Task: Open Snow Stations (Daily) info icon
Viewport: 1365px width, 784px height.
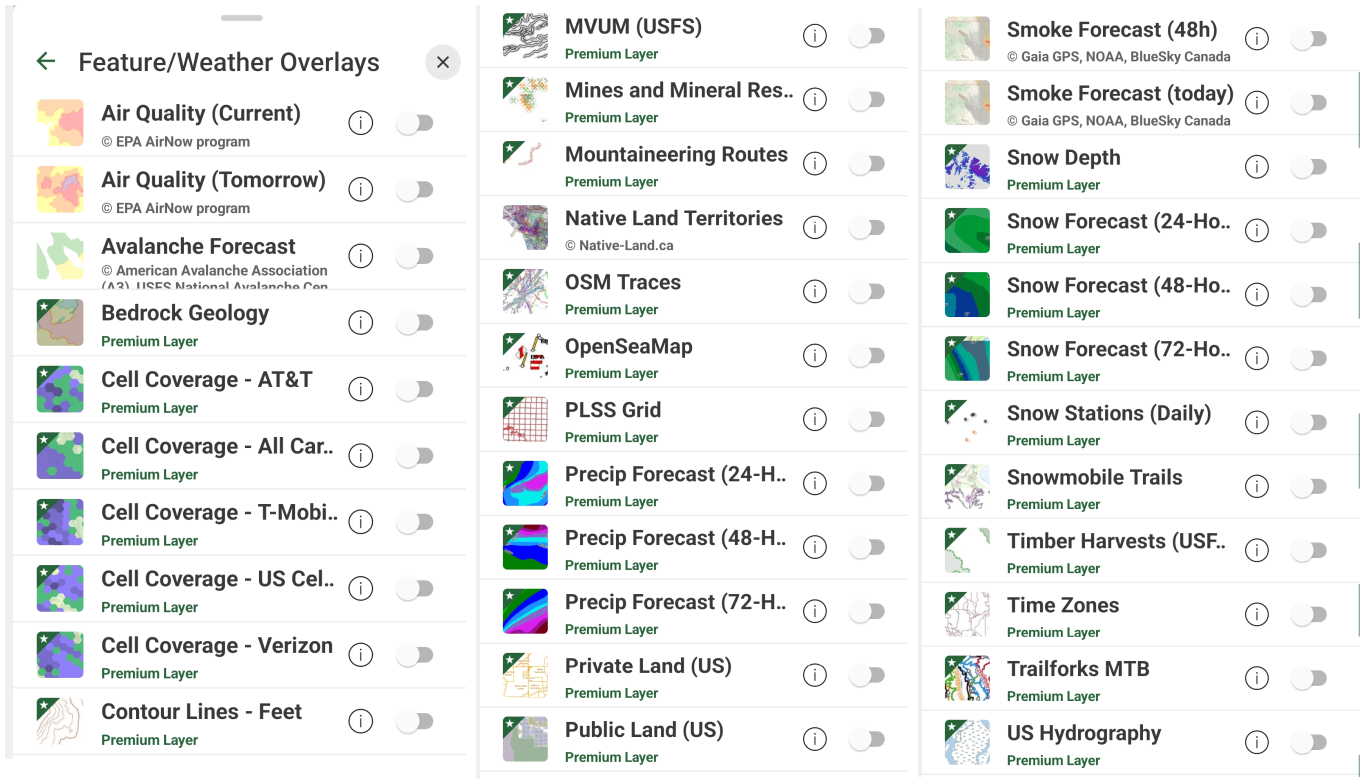Action: pyautogui.click(x=1257, y=423)
